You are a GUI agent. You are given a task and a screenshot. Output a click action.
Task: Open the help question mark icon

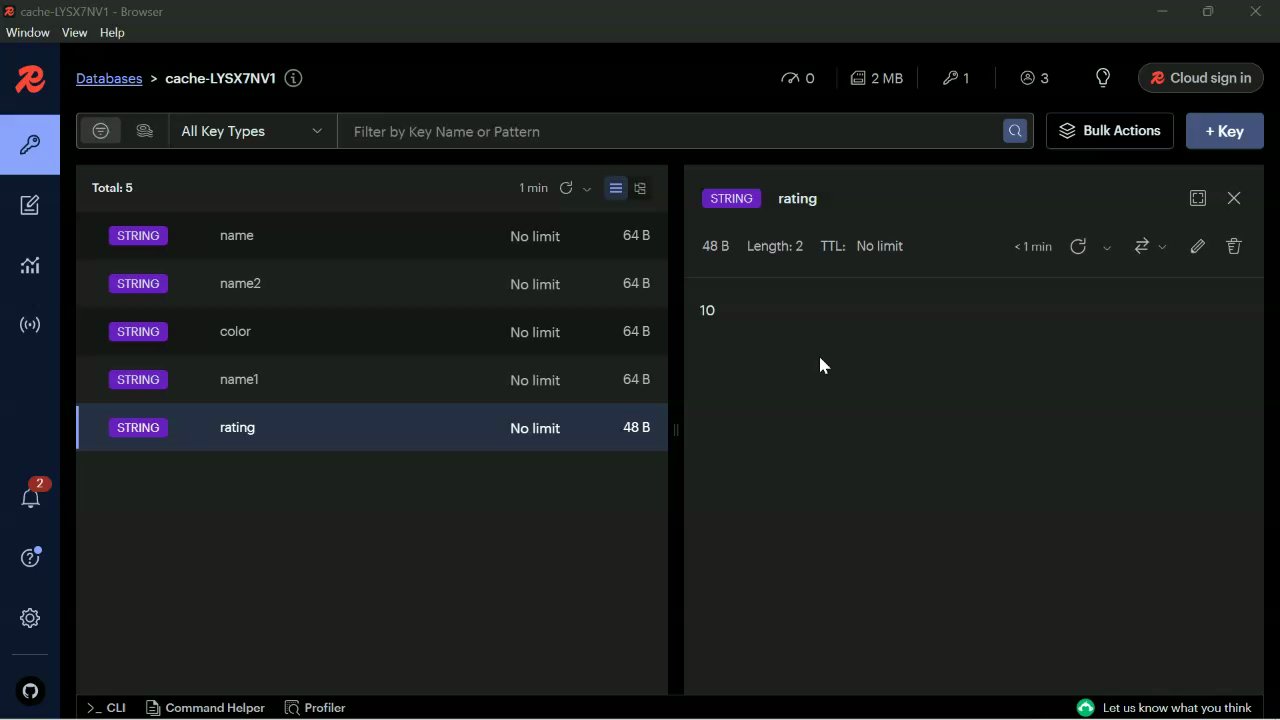click(x=30, y=557)
